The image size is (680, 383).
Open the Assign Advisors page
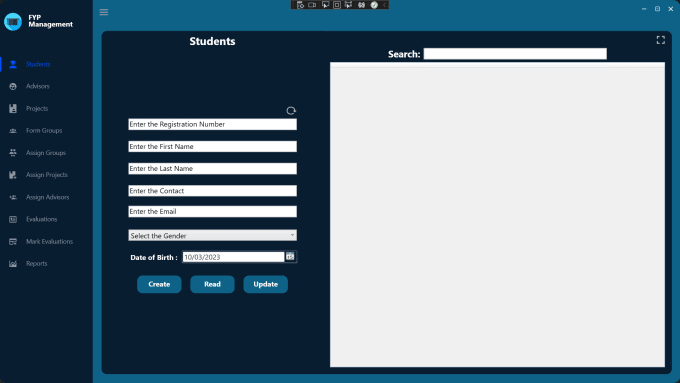[47, 197]
